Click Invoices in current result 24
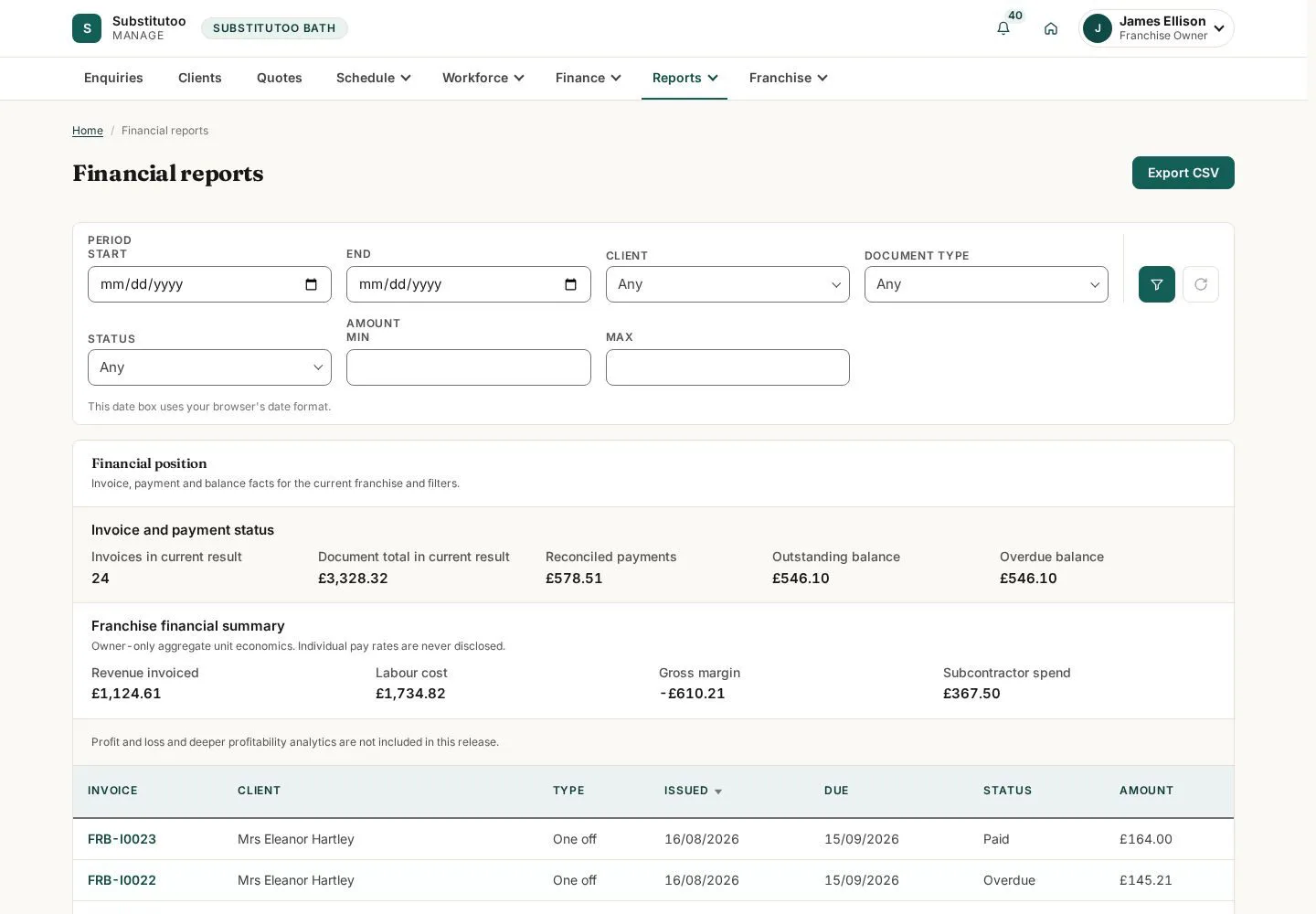The image size is (1316, 914). (101, 579)
